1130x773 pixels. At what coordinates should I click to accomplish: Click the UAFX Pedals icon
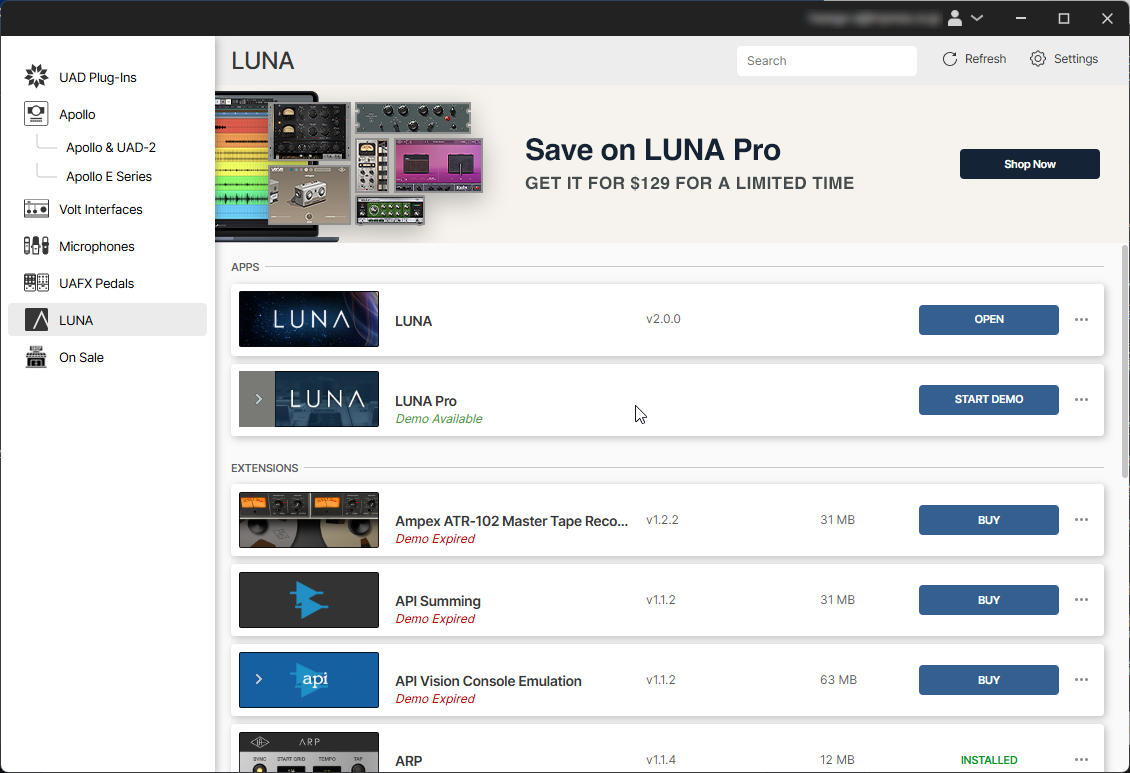pyautogui.click(x=36, y=282)
